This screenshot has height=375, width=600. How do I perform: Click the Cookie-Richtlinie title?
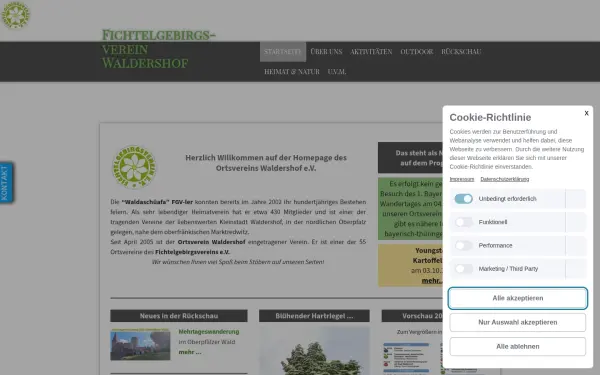[x=490, y=117]
